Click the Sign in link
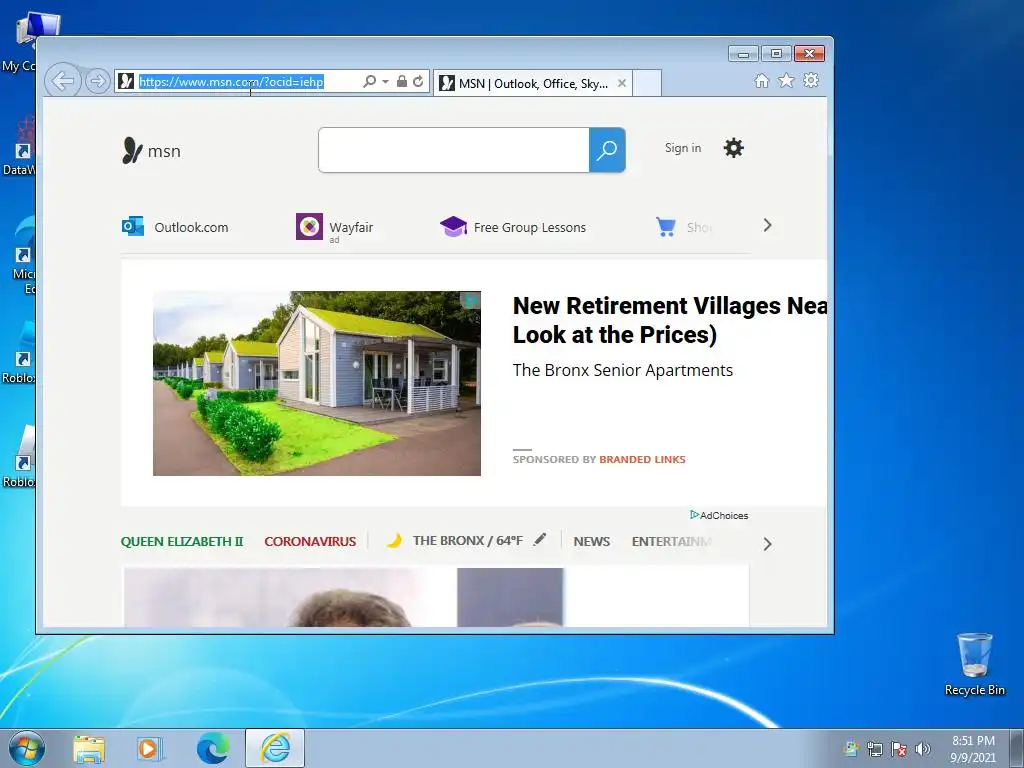Image resolution: width=1024 pixels, height=768 pixels. tap(682, 148)
